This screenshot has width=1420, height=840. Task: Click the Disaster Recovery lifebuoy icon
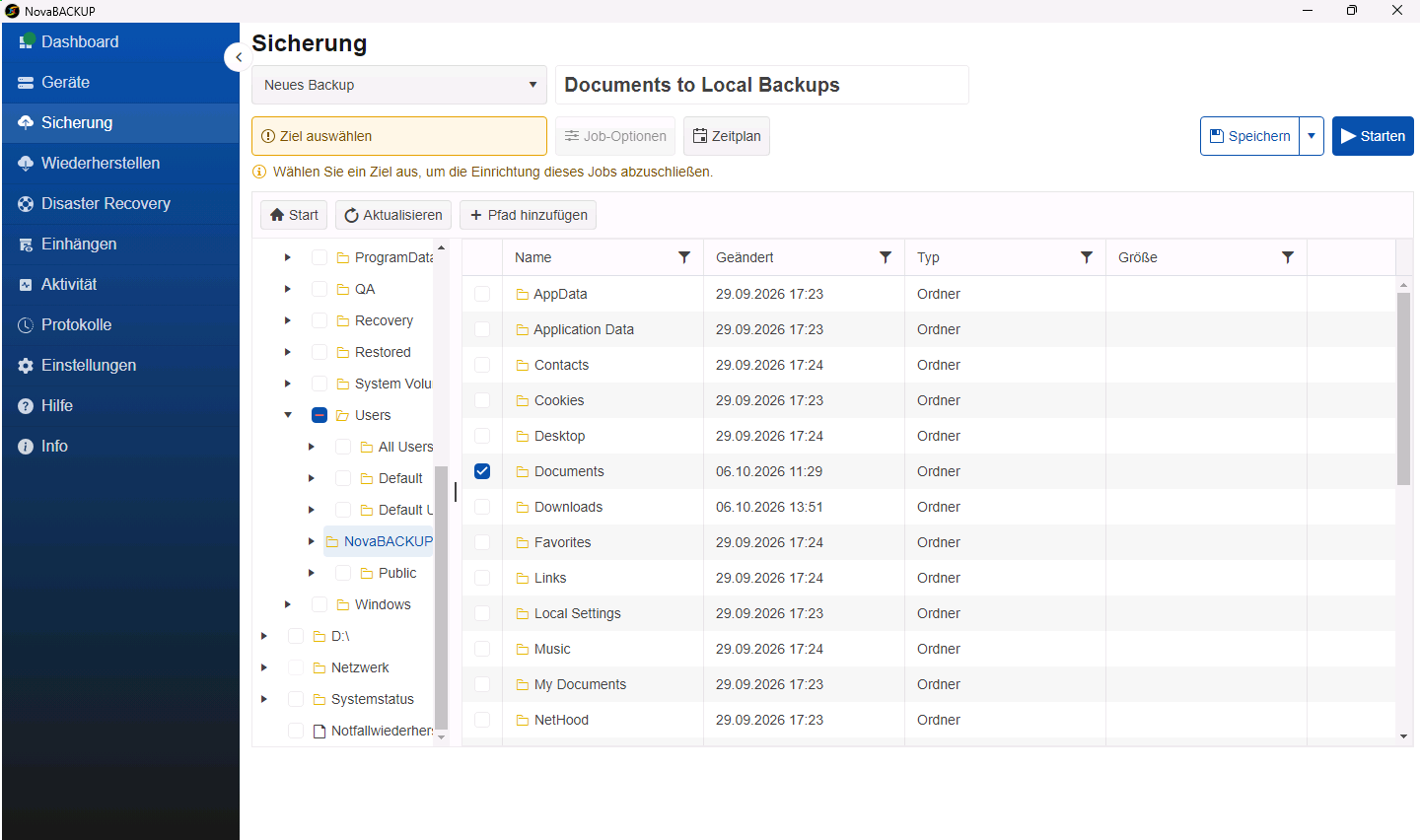26,204
